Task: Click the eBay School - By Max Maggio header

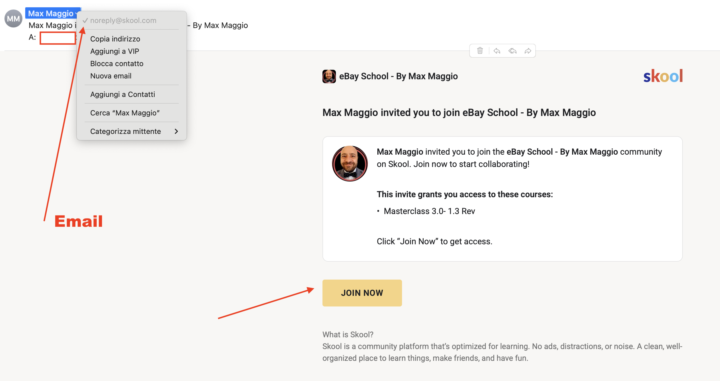Action: [398, 76]
